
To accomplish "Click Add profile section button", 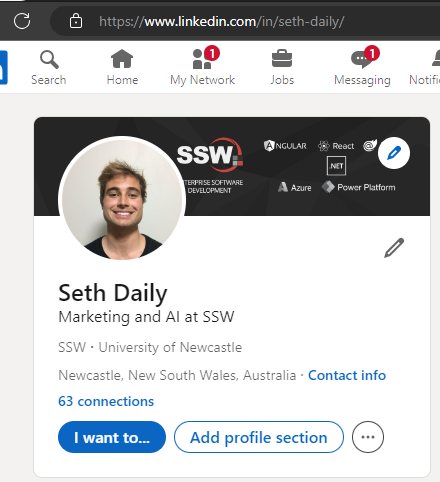I will point(259,437).
